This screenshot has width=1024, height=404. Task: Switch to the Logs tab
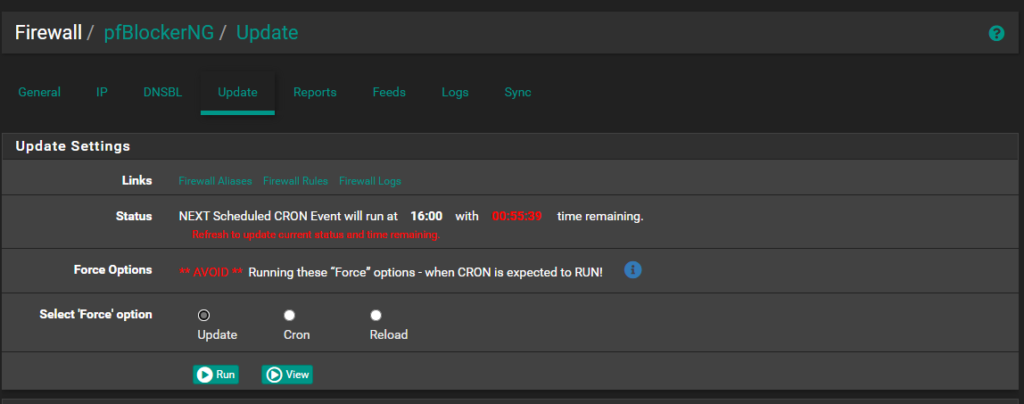pos(455,92)
